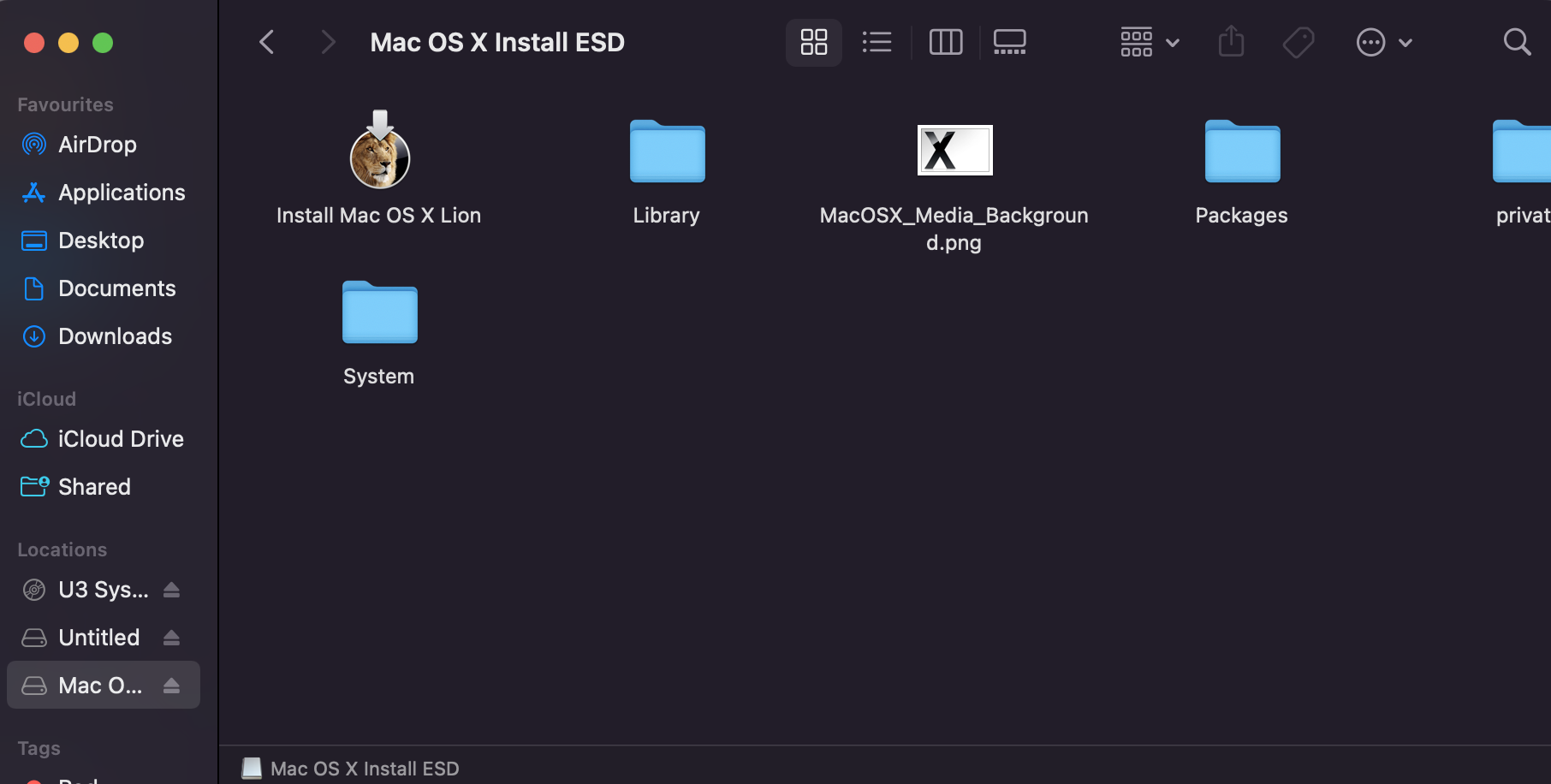The width and height of the screenshot is (1551, 784).
Task: Open Shared in the sidebar
Action: point(103,487)
